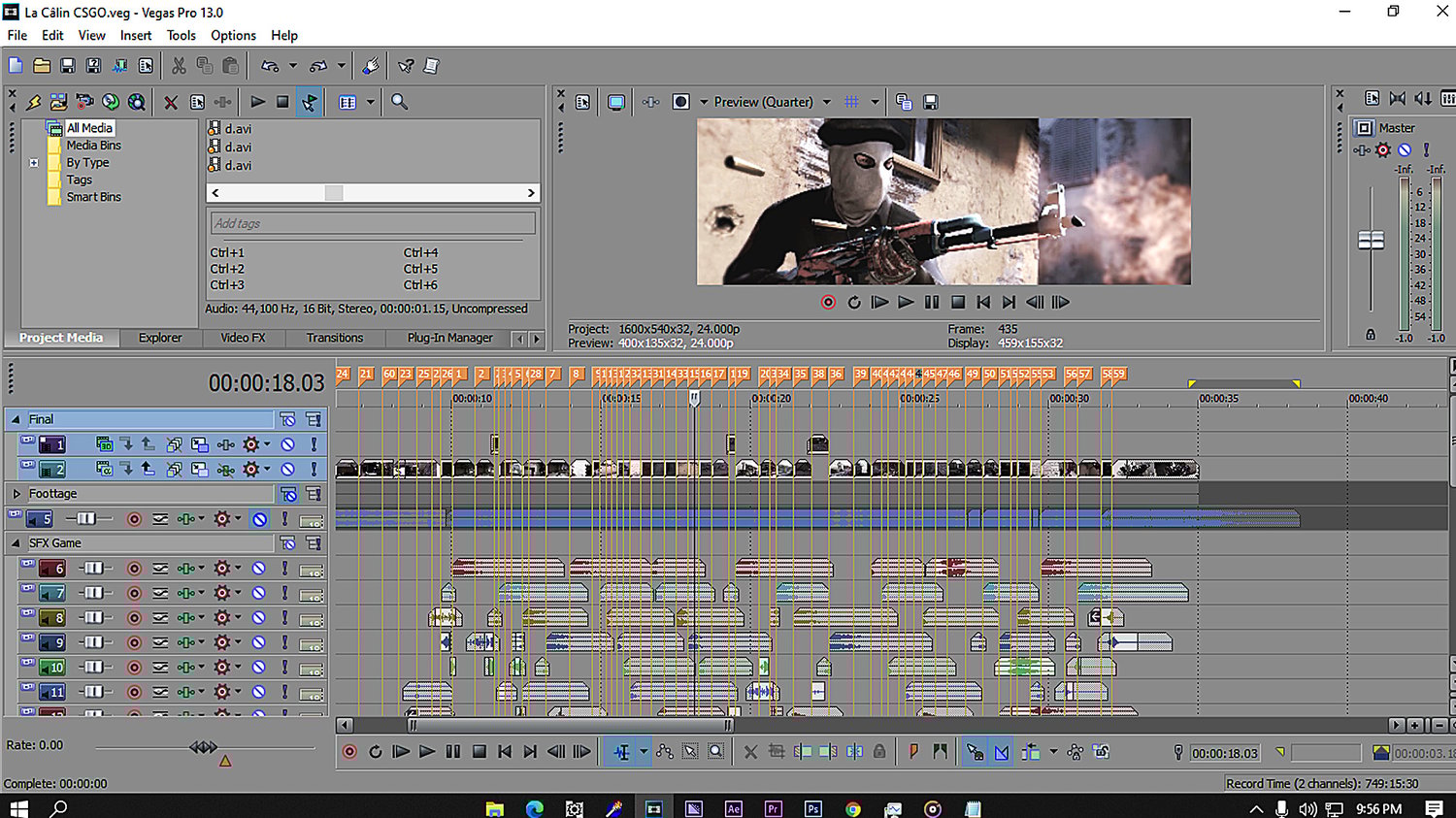1456x818 pixels.
Task: Open track motion on video track 2
Action: 199,470
